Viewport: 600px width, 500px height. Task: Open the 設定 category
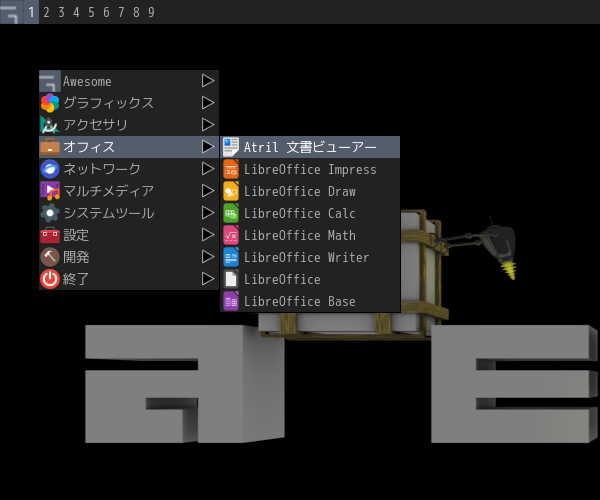[129, 235]
